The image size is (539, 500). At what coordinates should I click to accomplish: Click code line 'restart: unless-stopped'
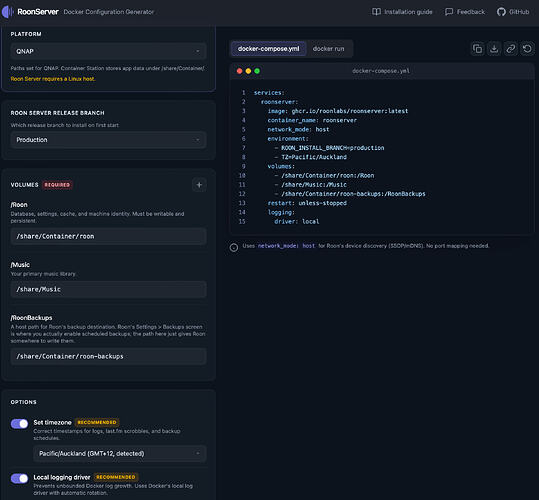point(307,203)
